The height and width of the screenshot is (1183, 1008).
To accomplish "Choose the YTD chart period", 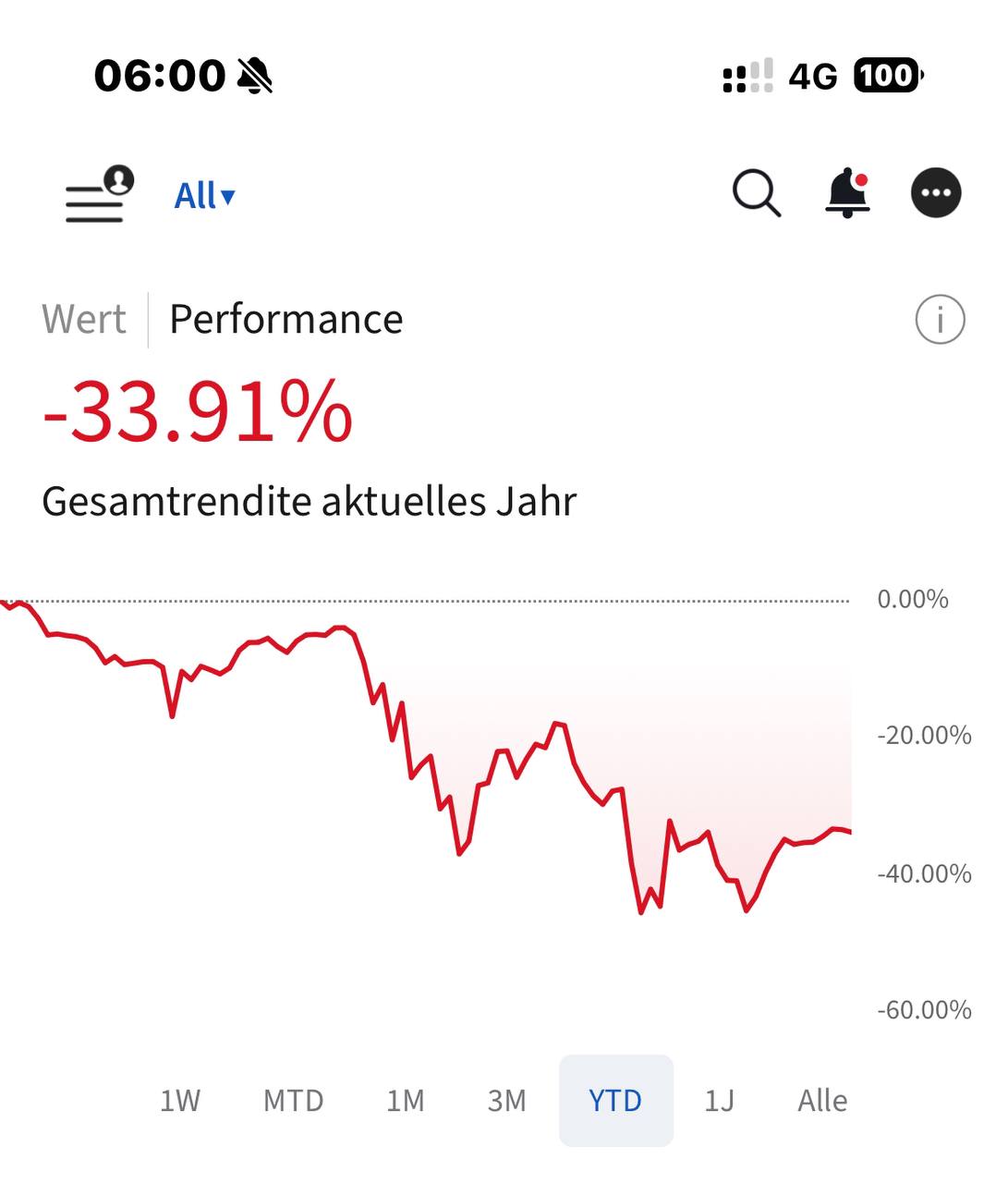I will 615,1101.
